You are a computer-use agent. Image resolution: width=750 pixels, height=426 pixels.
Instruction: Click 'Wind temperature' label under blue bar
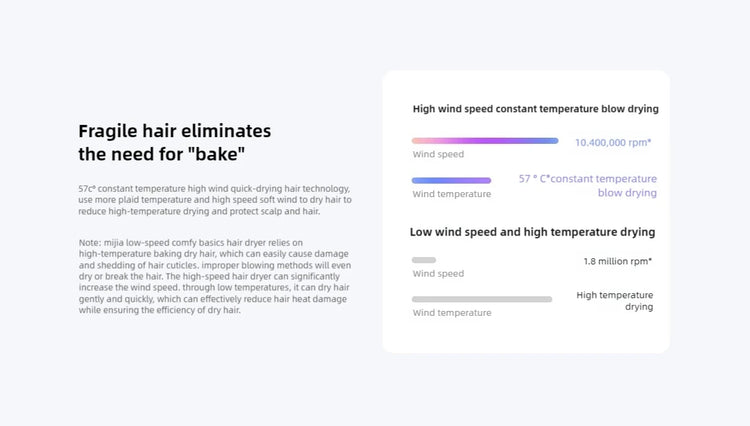tap(452, 194)
